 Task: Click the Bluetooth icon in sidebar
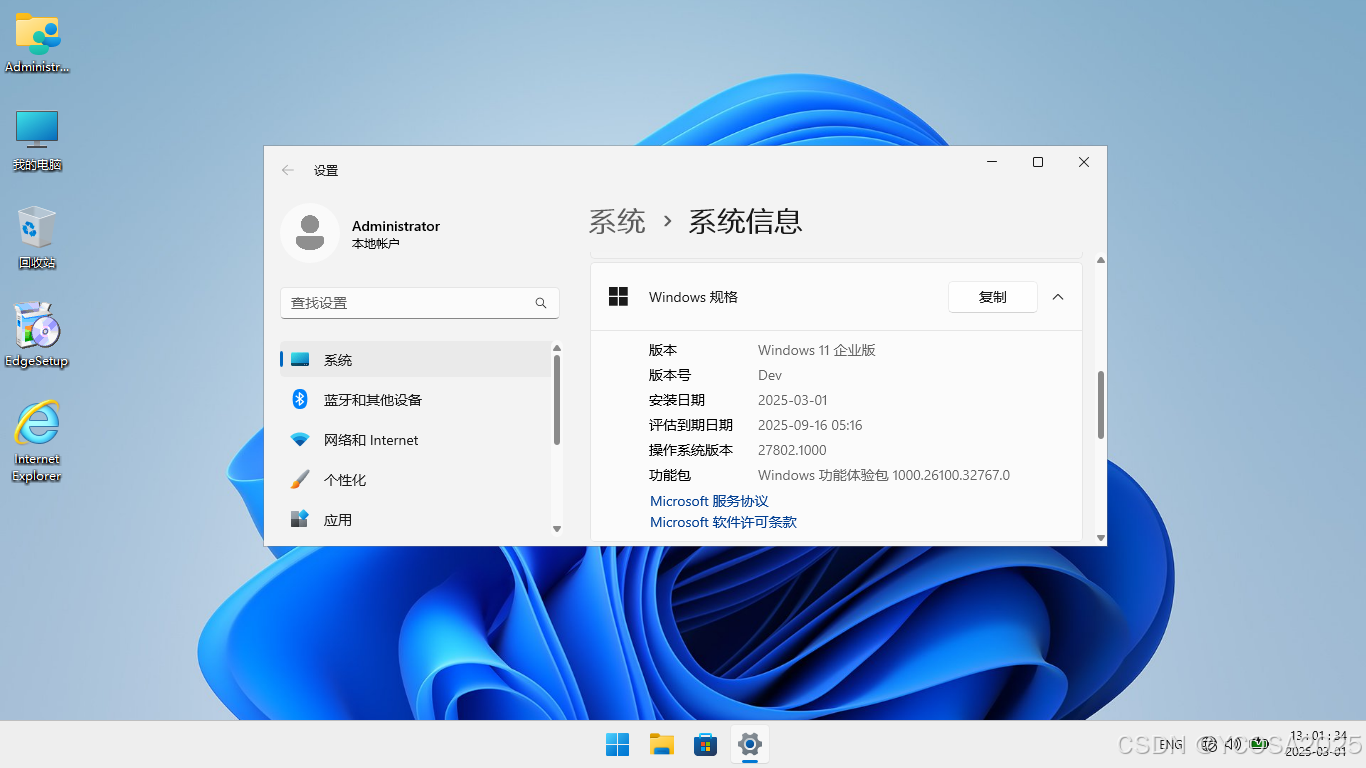(300, 399)
